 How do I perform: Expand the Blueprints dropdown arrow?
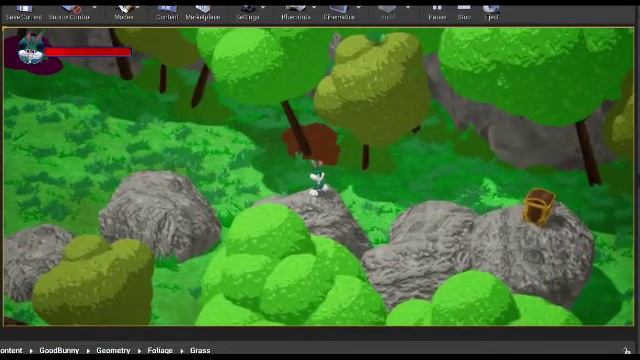(314, 7)
